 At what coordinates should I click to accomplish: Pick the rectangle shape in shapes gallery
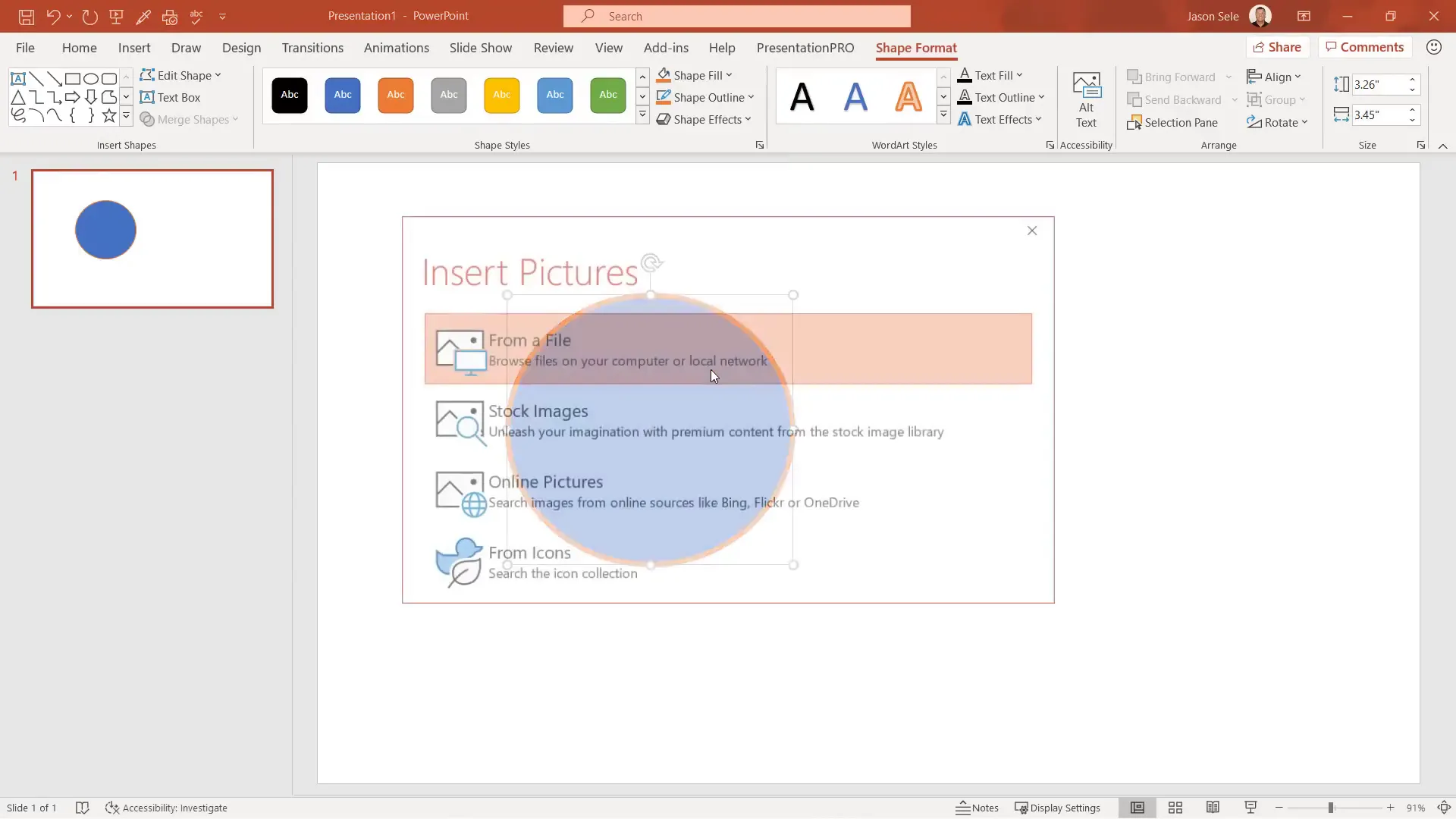click(x=73, y=78)
